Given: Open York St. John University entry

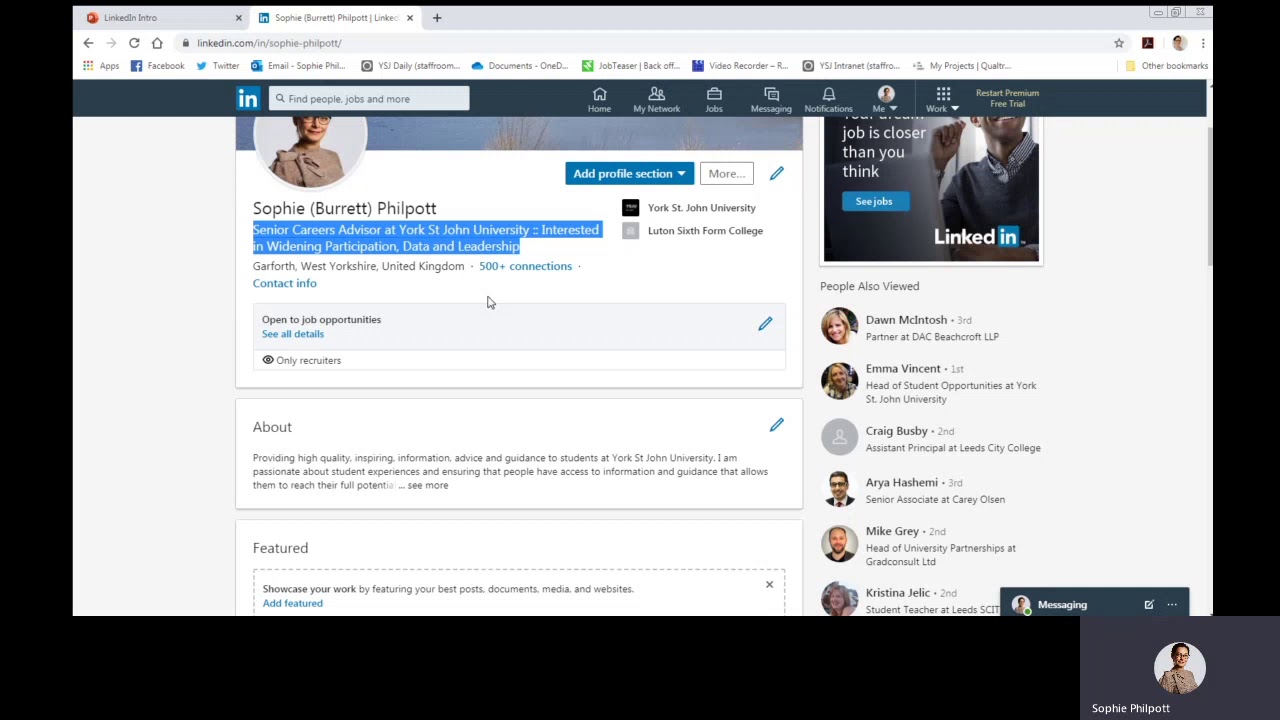Looking at the screenshot, I should 689,208.
